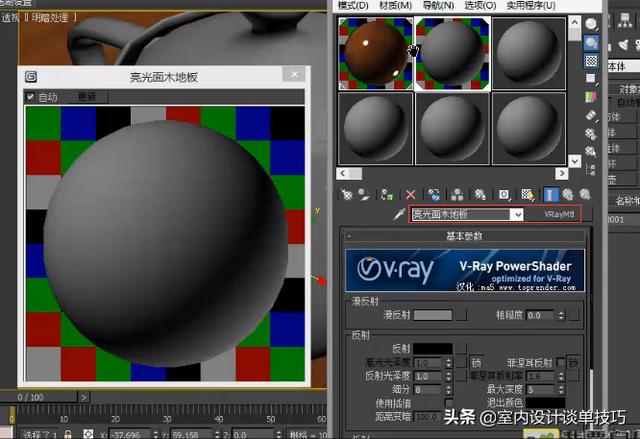Image resolution: width=640 pixels, height=439 pixels.
Task: Select the brown wood material sample slot
Action: (375, 53)
